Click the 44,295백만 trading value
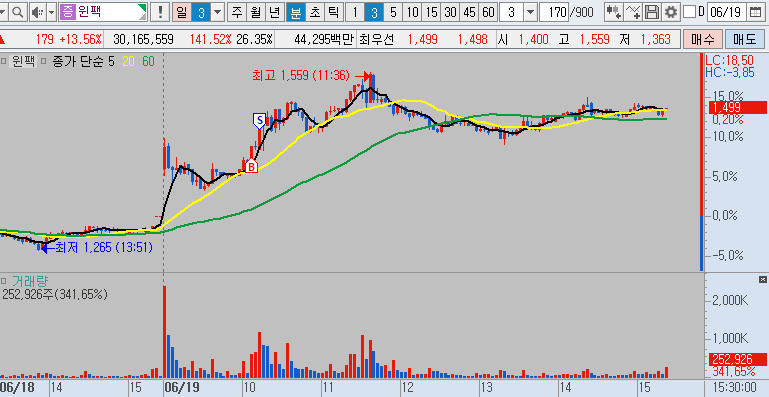 tap(324, 39)
